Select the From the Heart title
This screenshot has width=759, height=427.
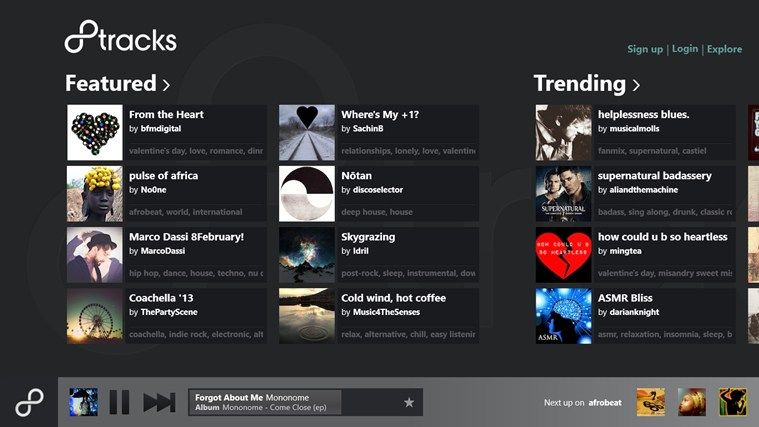coord(166,115)
